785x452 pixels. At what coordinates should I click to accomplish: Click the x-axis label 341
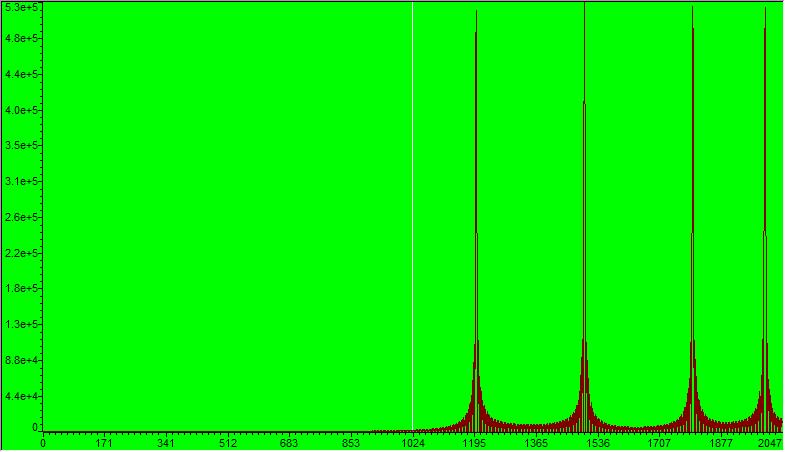coord(166,442)
